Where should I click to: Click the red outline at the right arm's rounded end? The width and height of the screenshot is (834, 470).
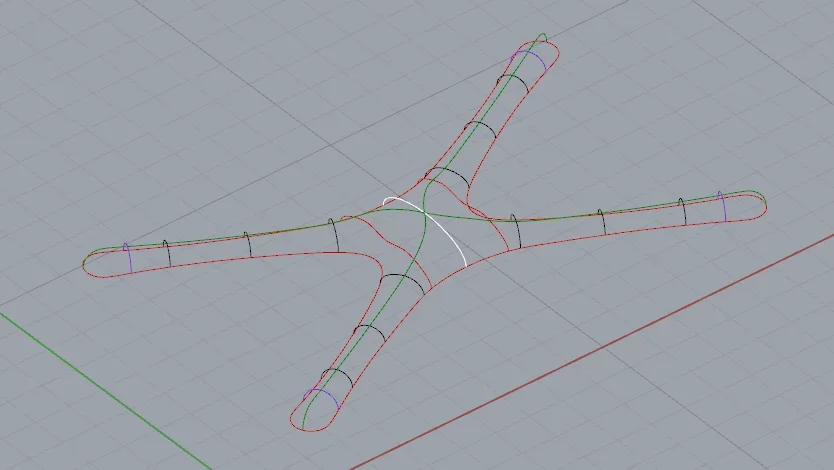[x=765, y=203]
